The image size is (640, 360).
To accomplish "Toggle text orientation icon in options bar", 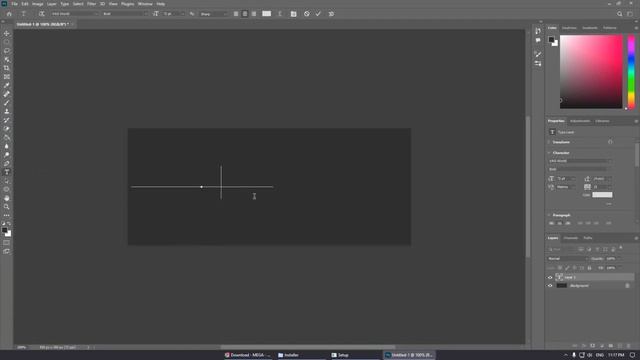I will pyautogui.click(x=41, y=14).
